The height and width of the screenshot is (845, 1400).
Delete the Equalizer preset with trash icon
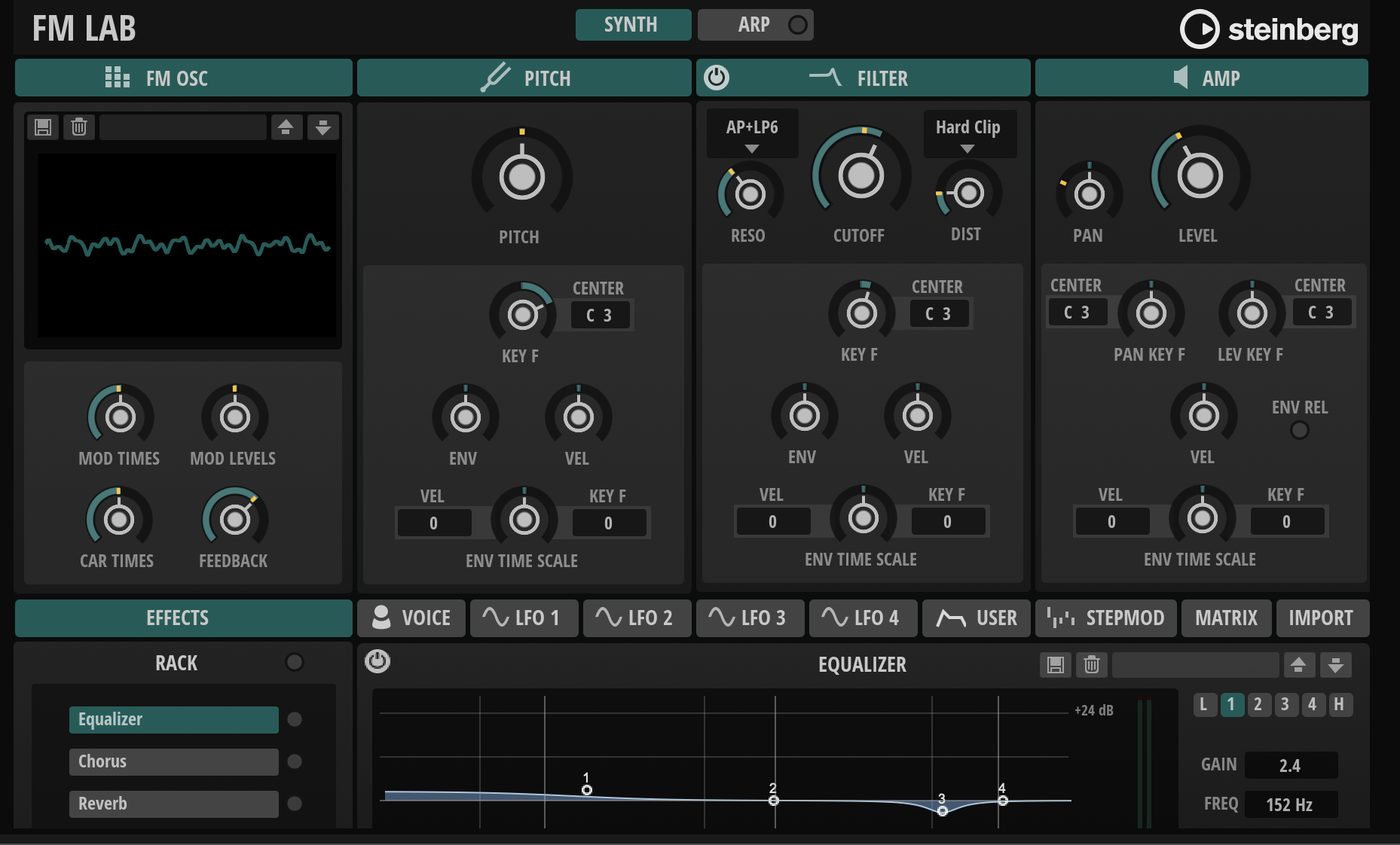click(x=1090, y=665)
